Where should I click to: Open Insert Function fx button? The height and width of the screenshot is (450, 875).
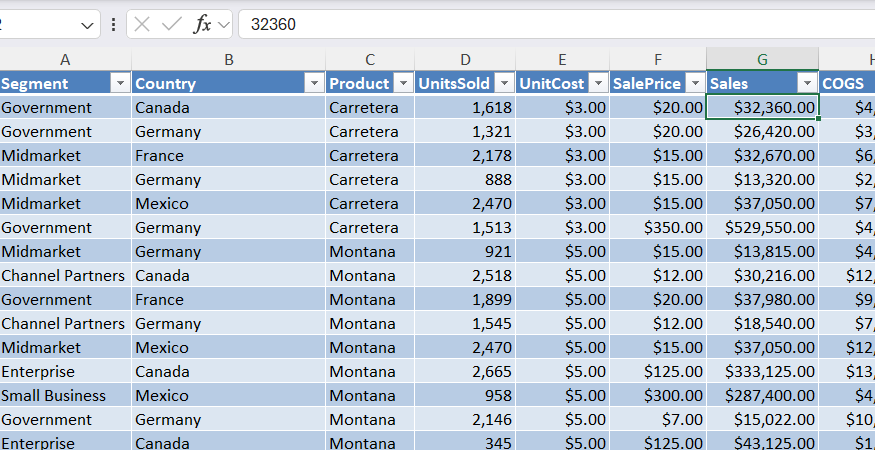click(202, 25)
